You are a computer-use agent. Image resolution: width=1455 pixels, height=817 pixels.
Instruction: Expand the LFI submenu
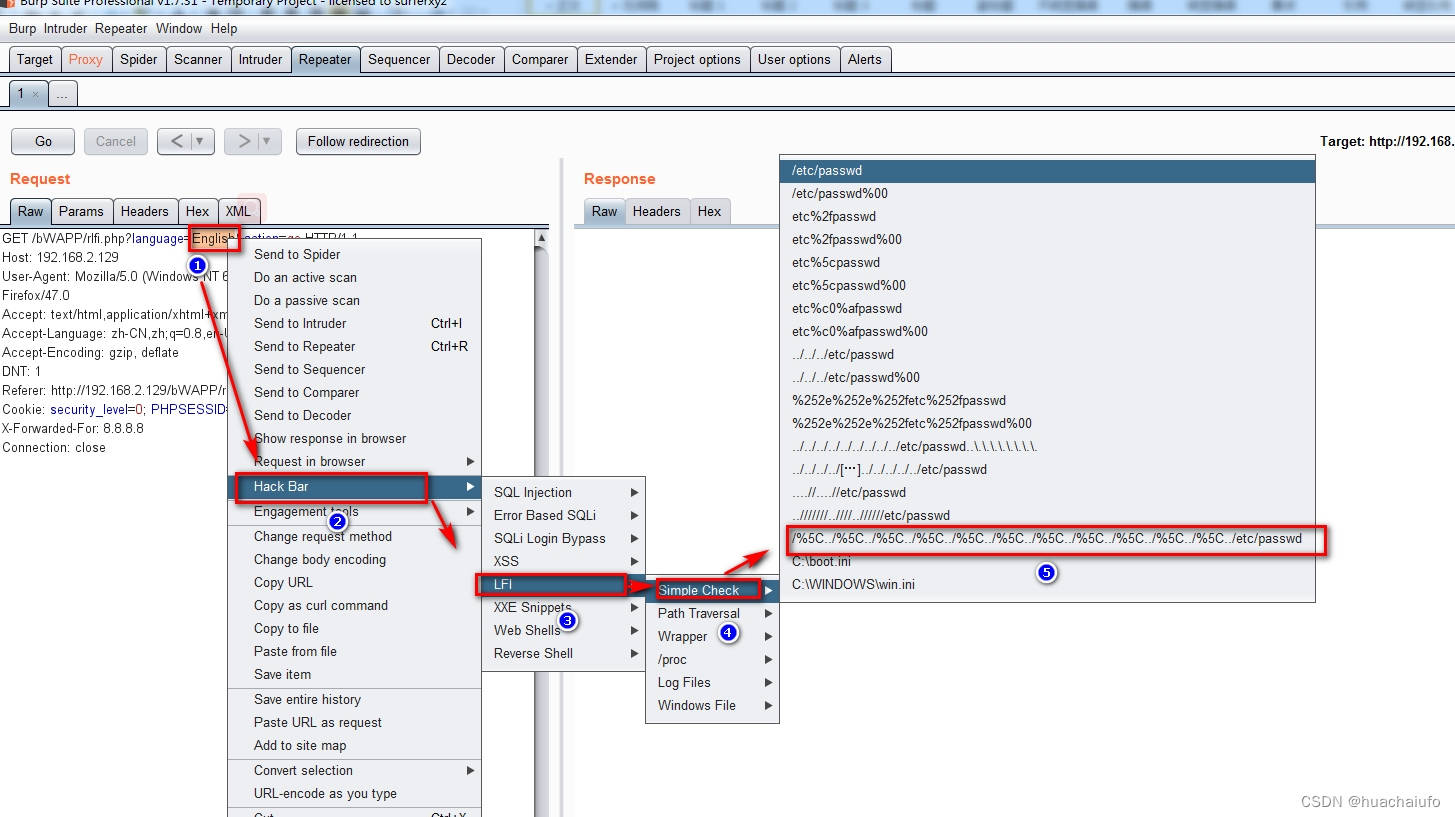(x=564, y=584)
